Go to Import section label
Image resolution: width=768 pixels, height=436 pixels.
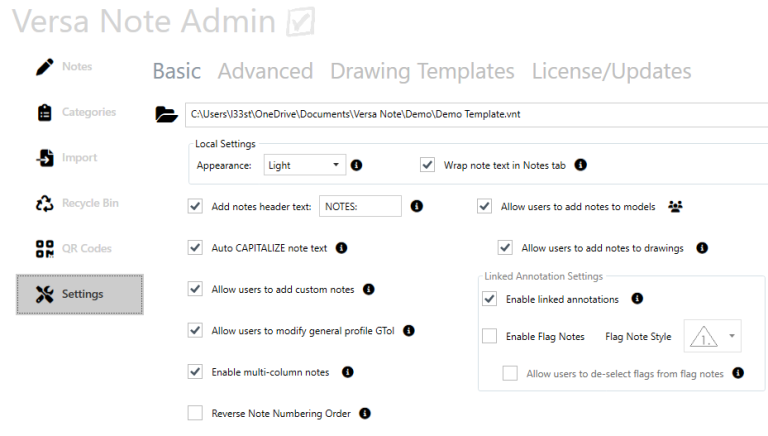79,158
